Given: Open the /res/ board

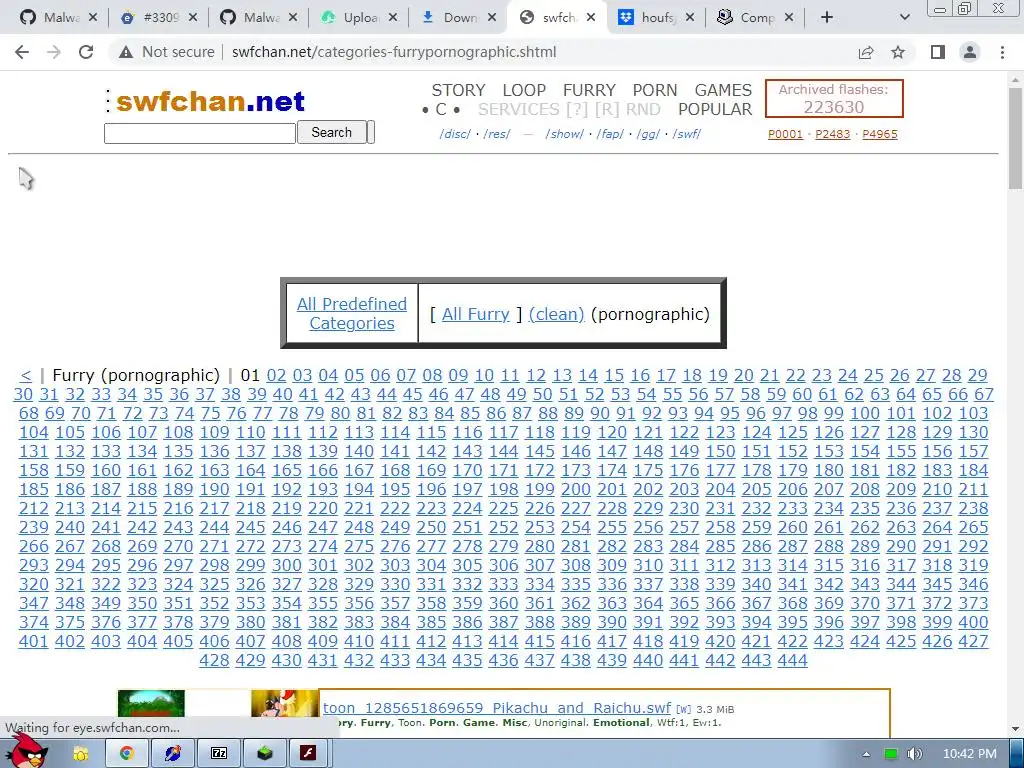Looking at the screenshot, I should coord(497,134).
